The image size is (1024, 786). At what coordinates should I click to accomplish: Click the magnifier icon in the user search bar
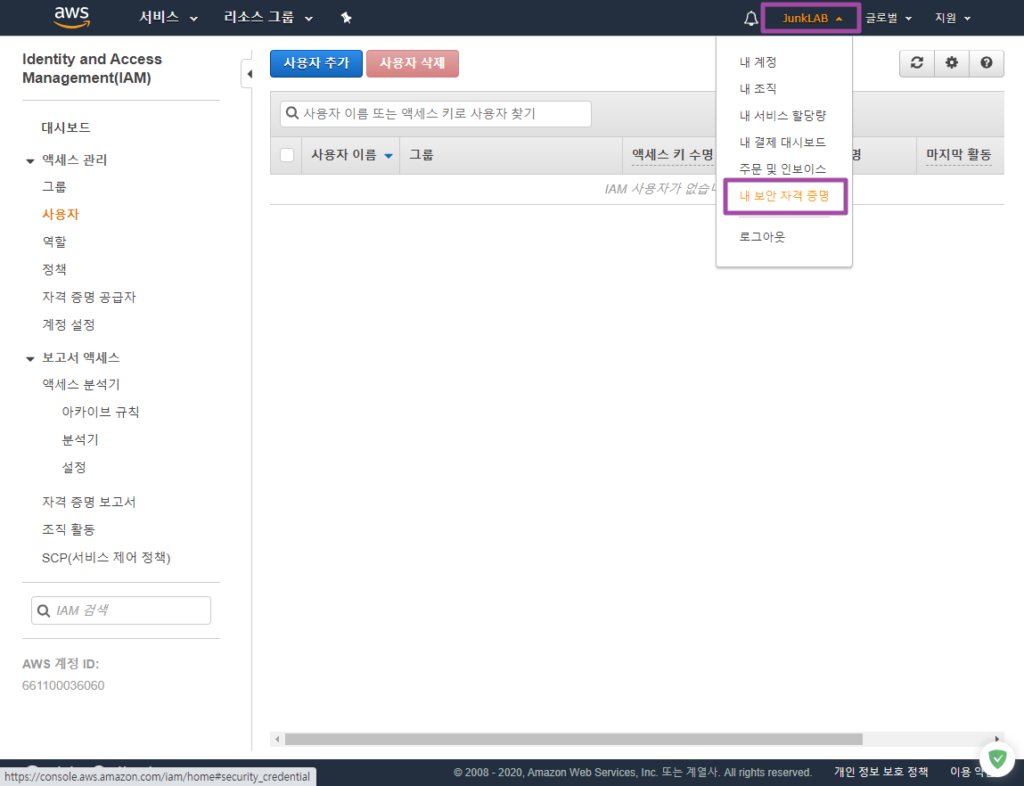pos(289,113)
